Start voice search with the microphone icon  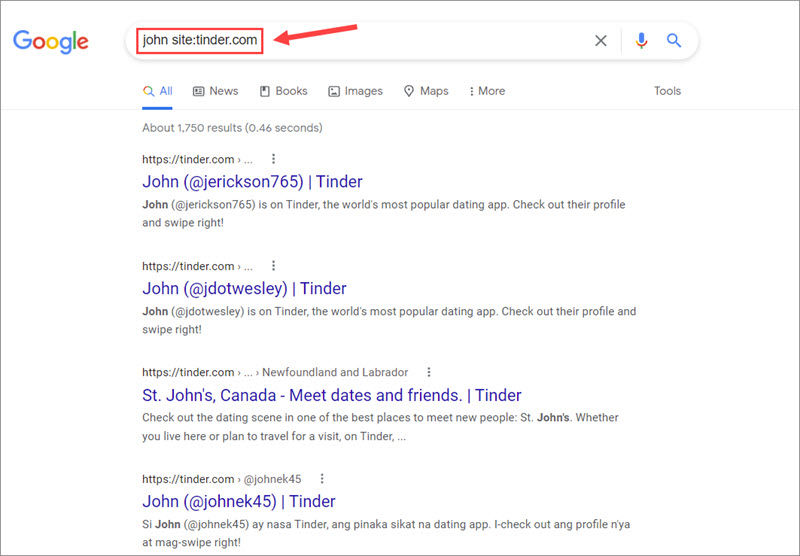pyautogui.click(x=642, y=40)
